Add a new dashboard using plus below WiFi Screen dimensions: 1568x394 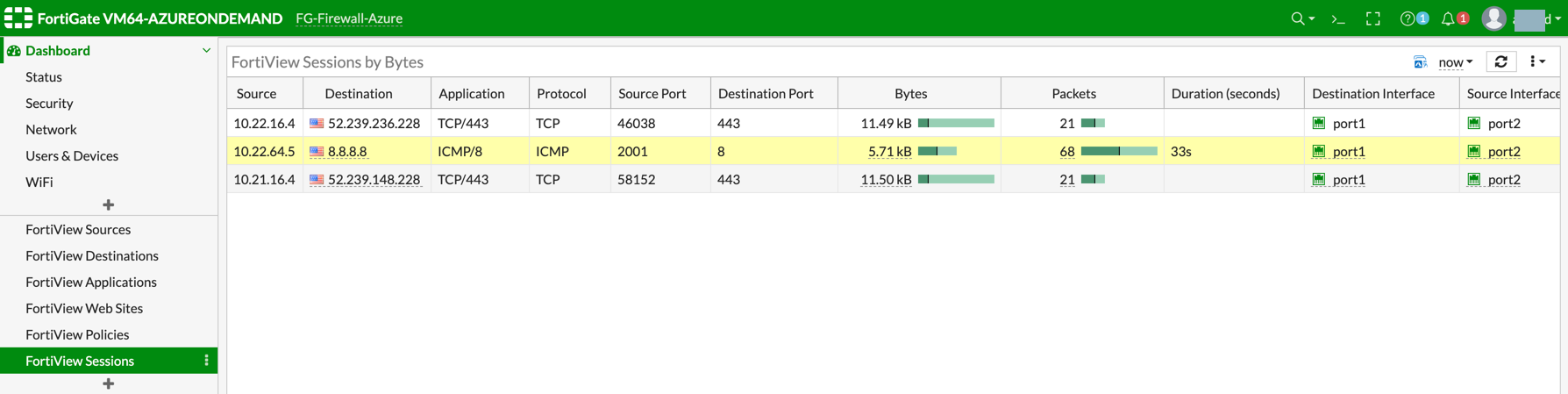coord(109,204)
